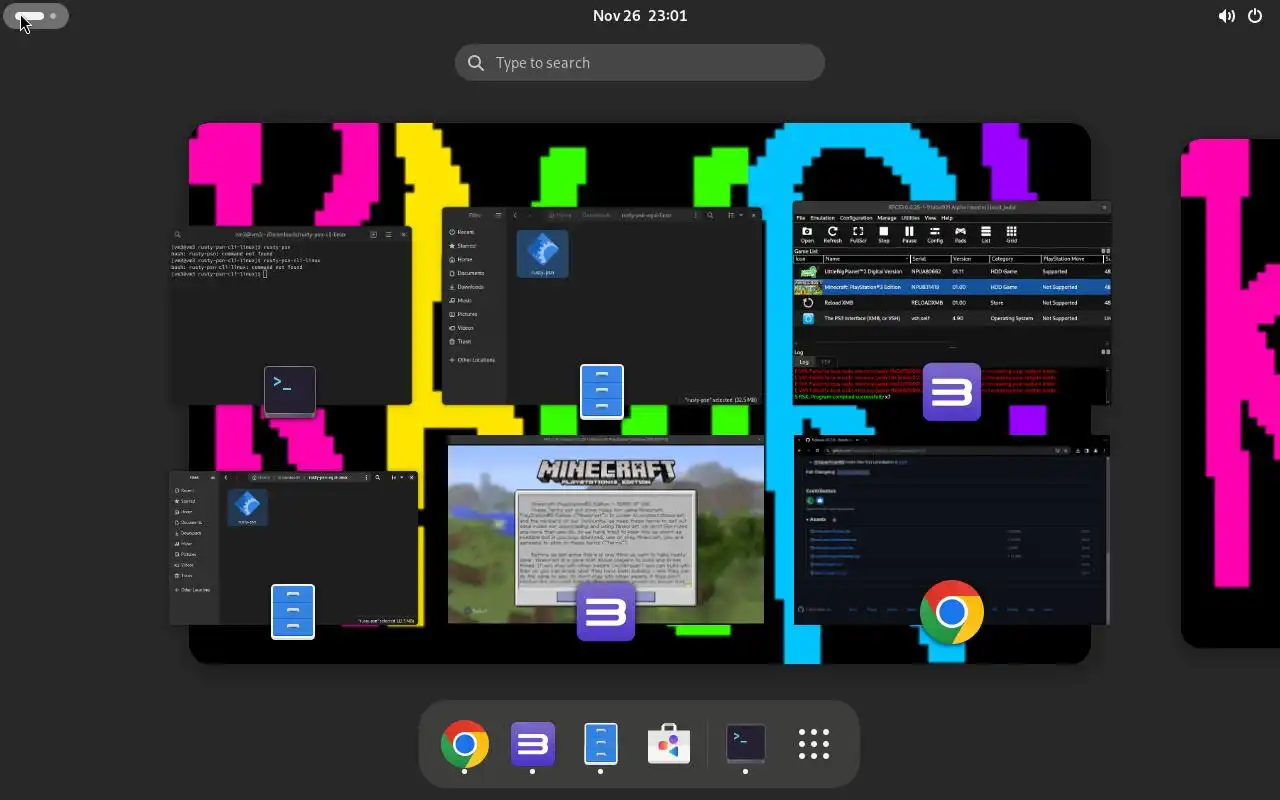Open the Files app in the dock

(601, 744)
